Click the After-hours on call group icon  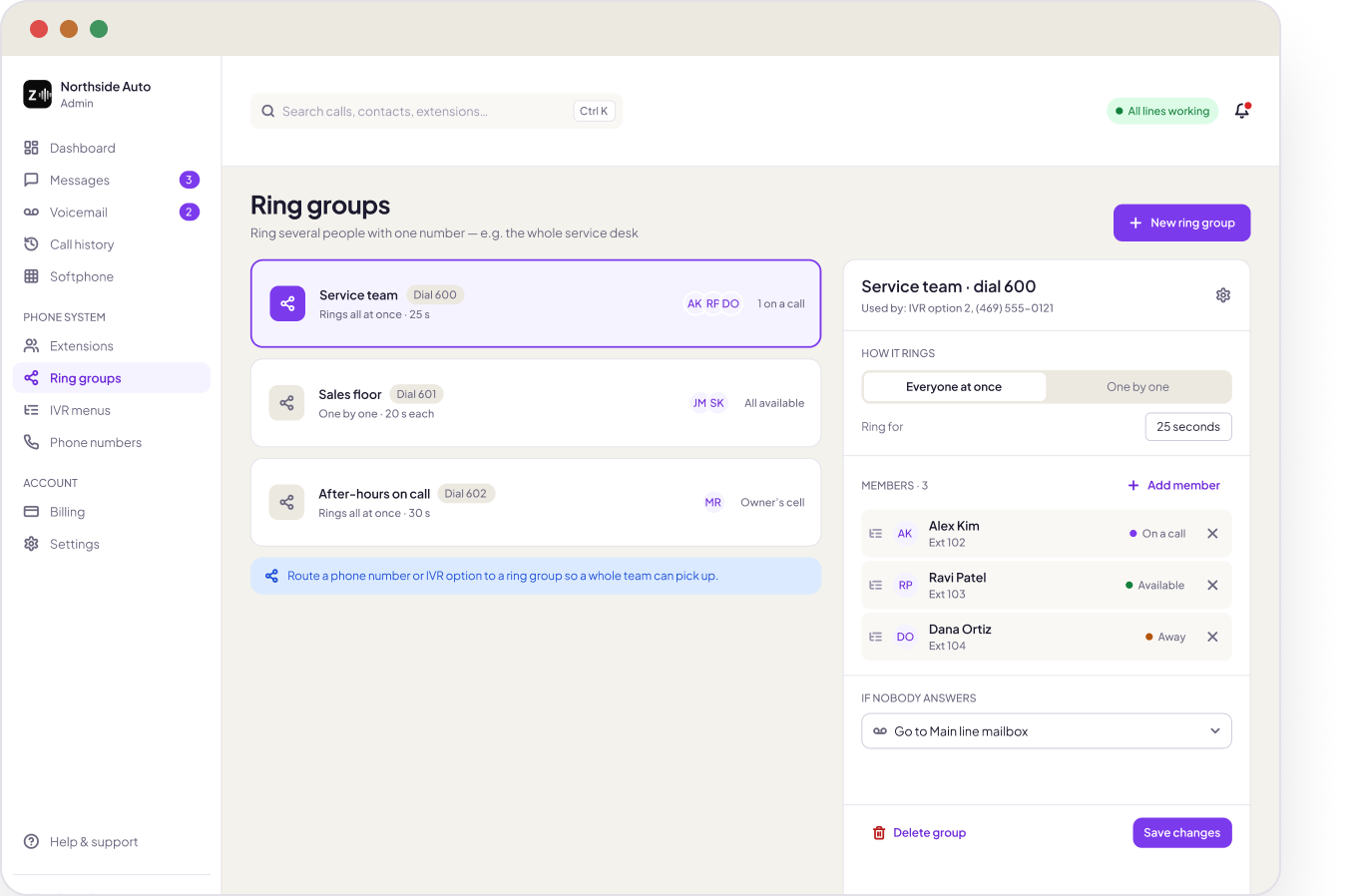286,502
